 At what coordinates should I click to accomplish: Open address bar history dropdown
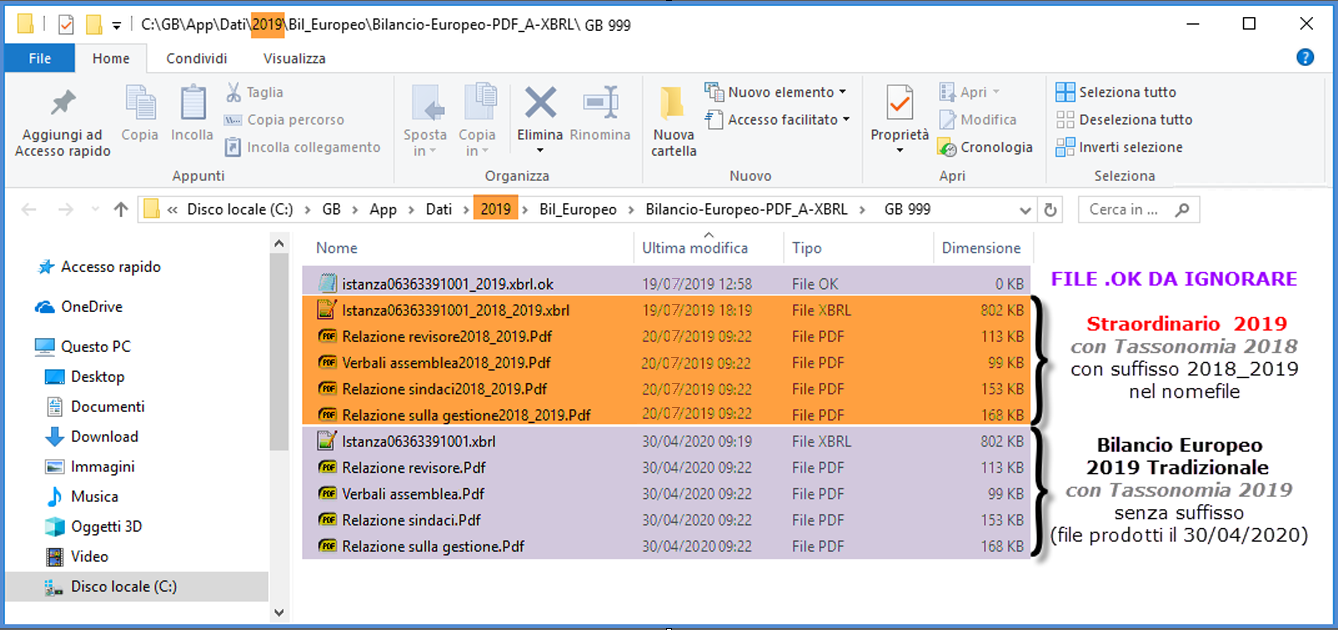pos(1025,210)
